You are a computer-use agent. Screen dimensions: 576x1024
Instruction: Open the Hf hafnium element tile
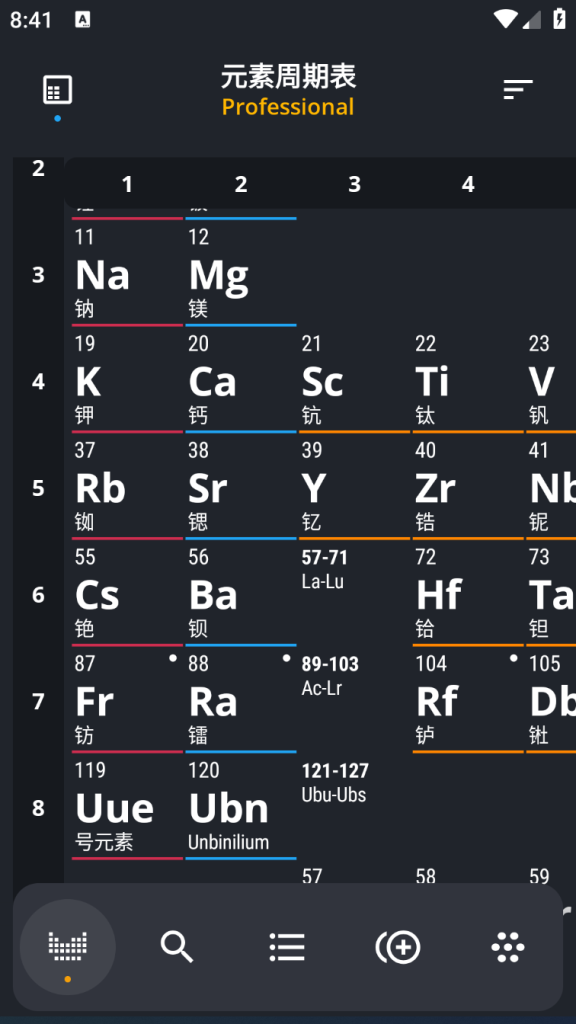pos(468,594)
